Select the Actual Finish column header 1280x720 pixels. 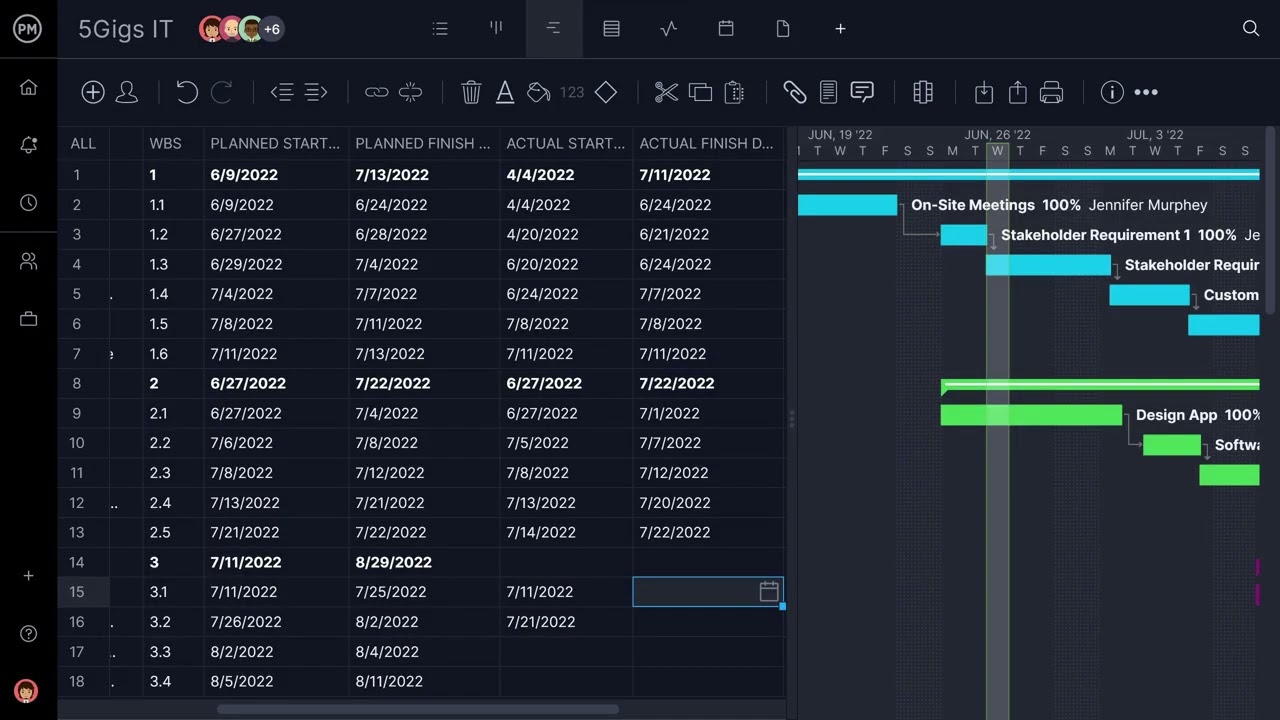point(706,143)
